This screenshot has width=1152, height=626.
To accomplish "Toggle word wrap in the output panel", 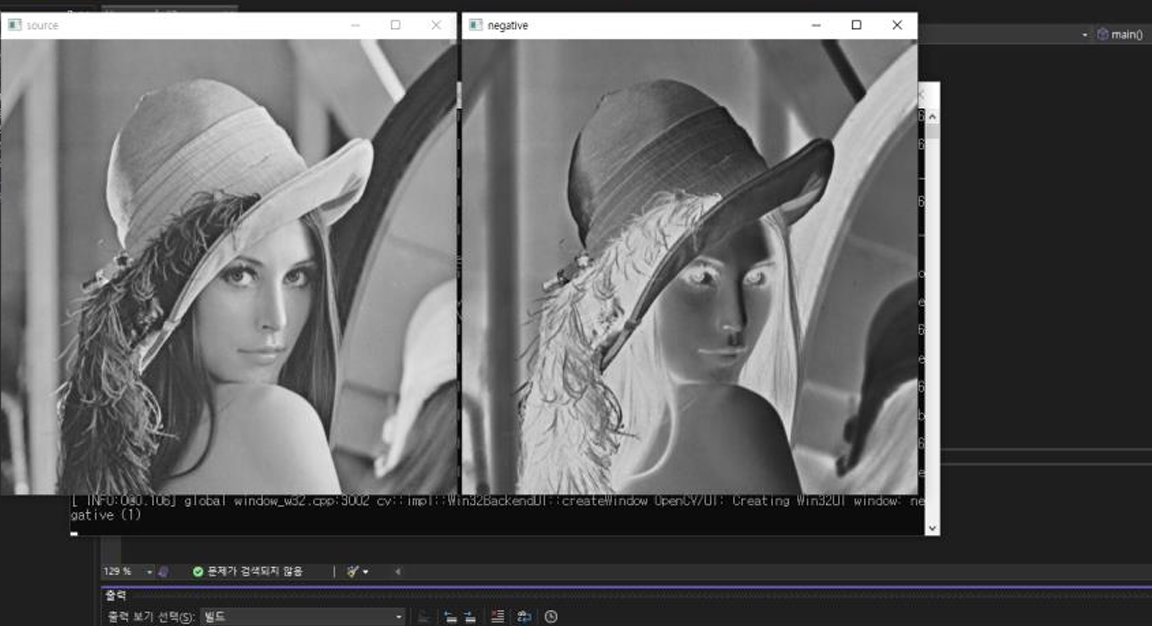I will [524, 616].
